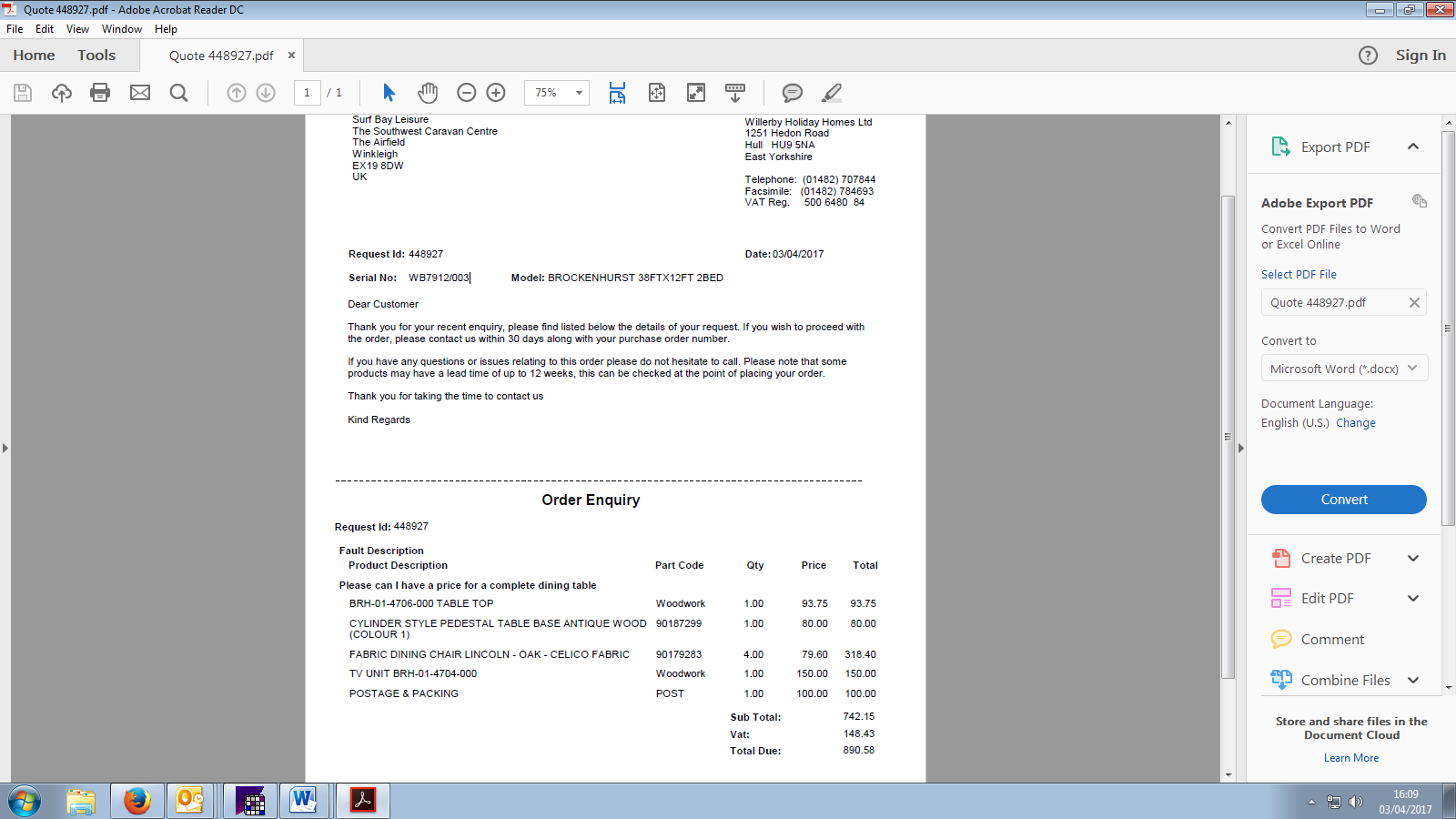
Task: Add a sticky note comment icon
Action: click(x=793, y=93)
